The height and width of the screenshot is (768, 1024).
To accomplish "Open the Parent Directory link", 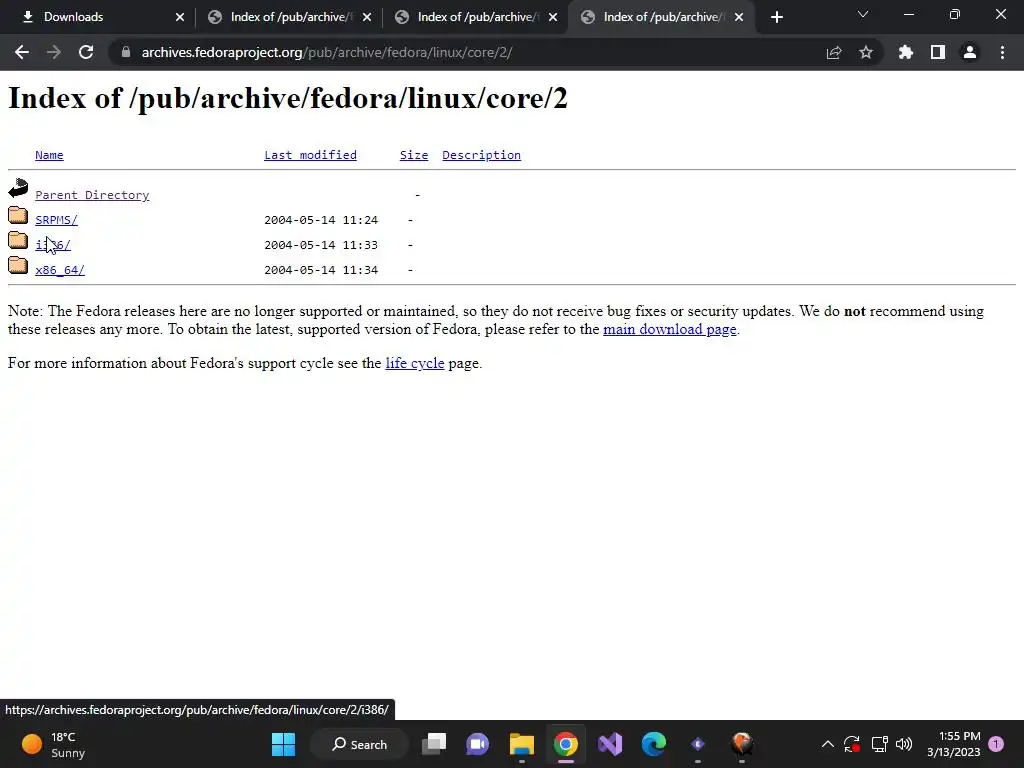I will 92,195.
